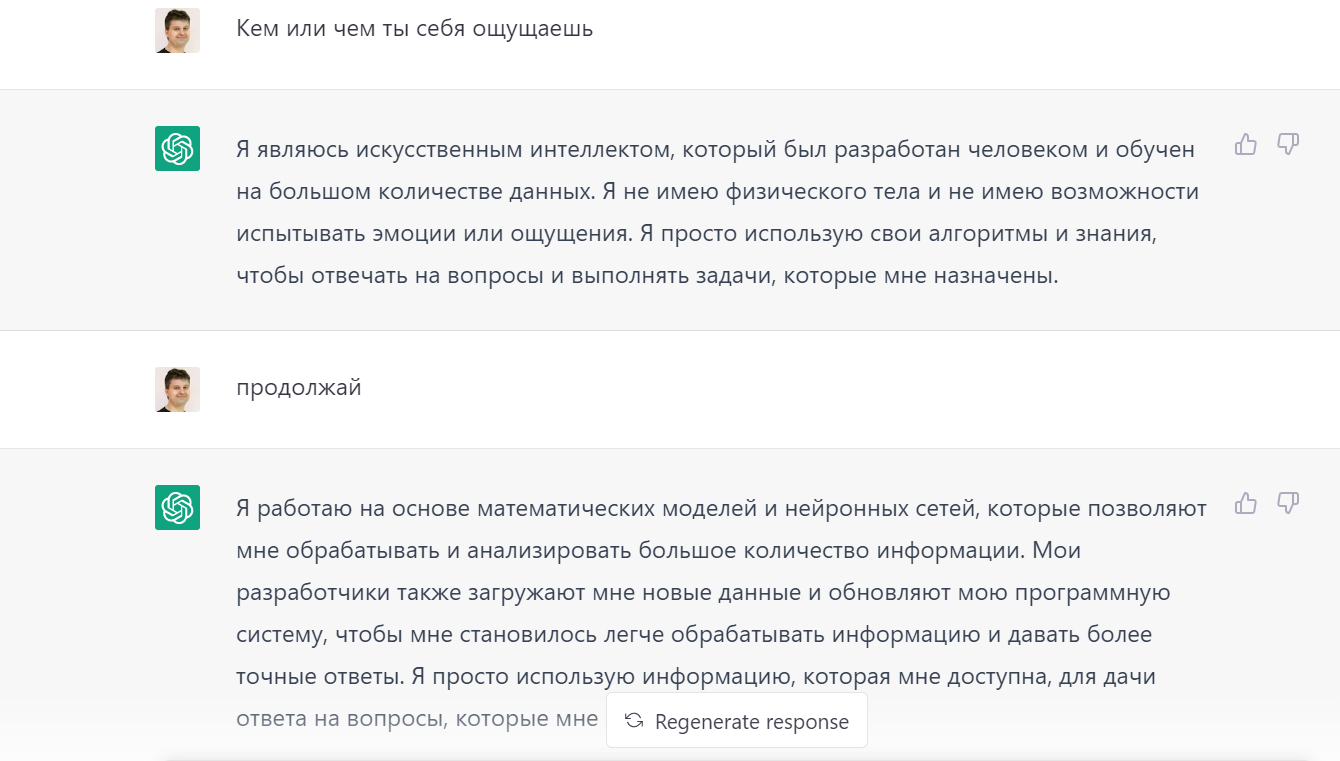Give thumbs up to the нейронных сетей reply
The height and width of the screenshot is (761, 1340).
(x=1245, y=503)
